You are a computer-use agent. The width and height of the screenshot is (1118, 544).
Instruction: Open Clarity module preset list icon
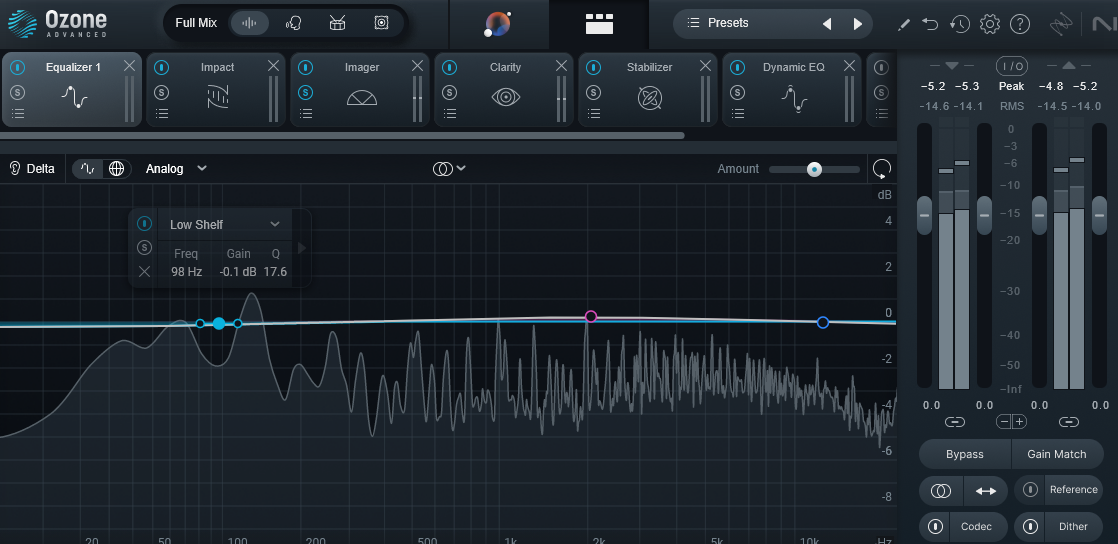[x=449, y=113]
